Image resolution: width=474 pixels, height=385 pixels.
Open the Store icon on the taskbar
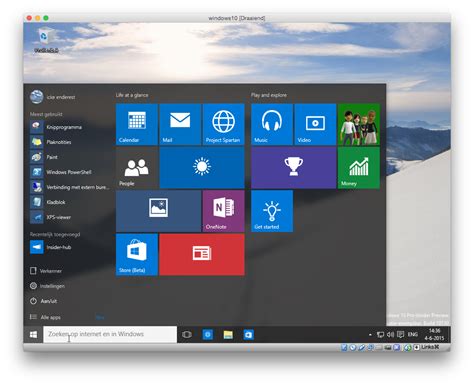click(x=248, y=334)
